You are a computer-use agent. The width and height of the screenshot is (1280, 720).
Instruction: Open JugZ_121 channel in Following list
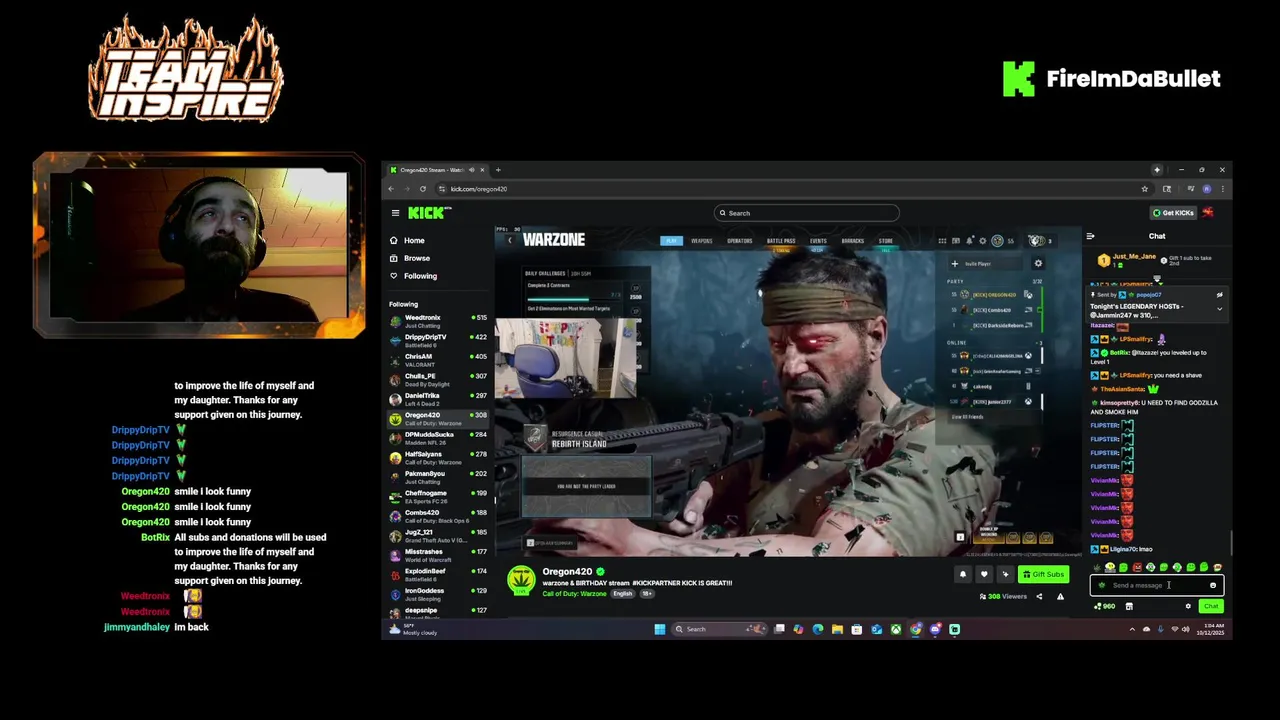pos(438,535)
